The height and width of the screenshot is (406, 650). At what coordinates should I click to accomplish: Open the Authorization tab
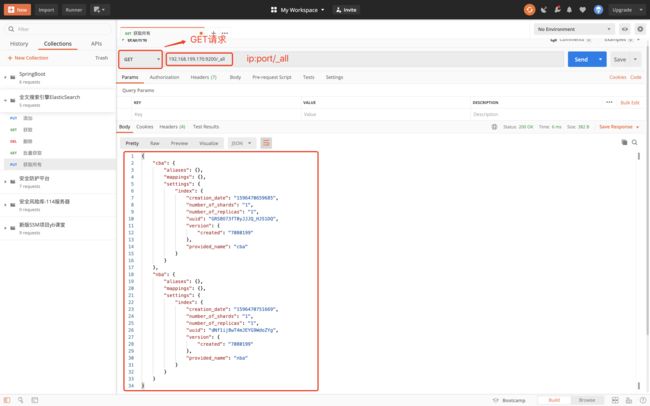(x=164, y=77)
